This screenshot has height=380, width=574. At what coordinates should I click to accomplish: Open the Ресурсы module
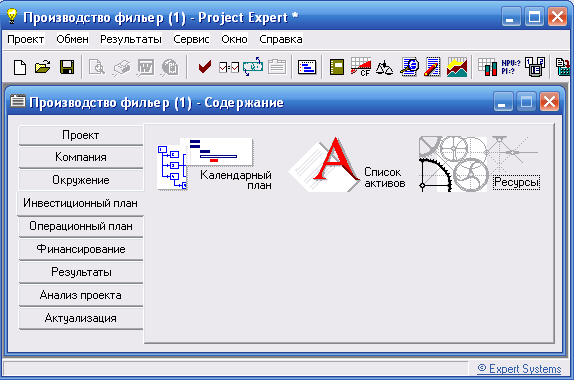tap(480, 164)
